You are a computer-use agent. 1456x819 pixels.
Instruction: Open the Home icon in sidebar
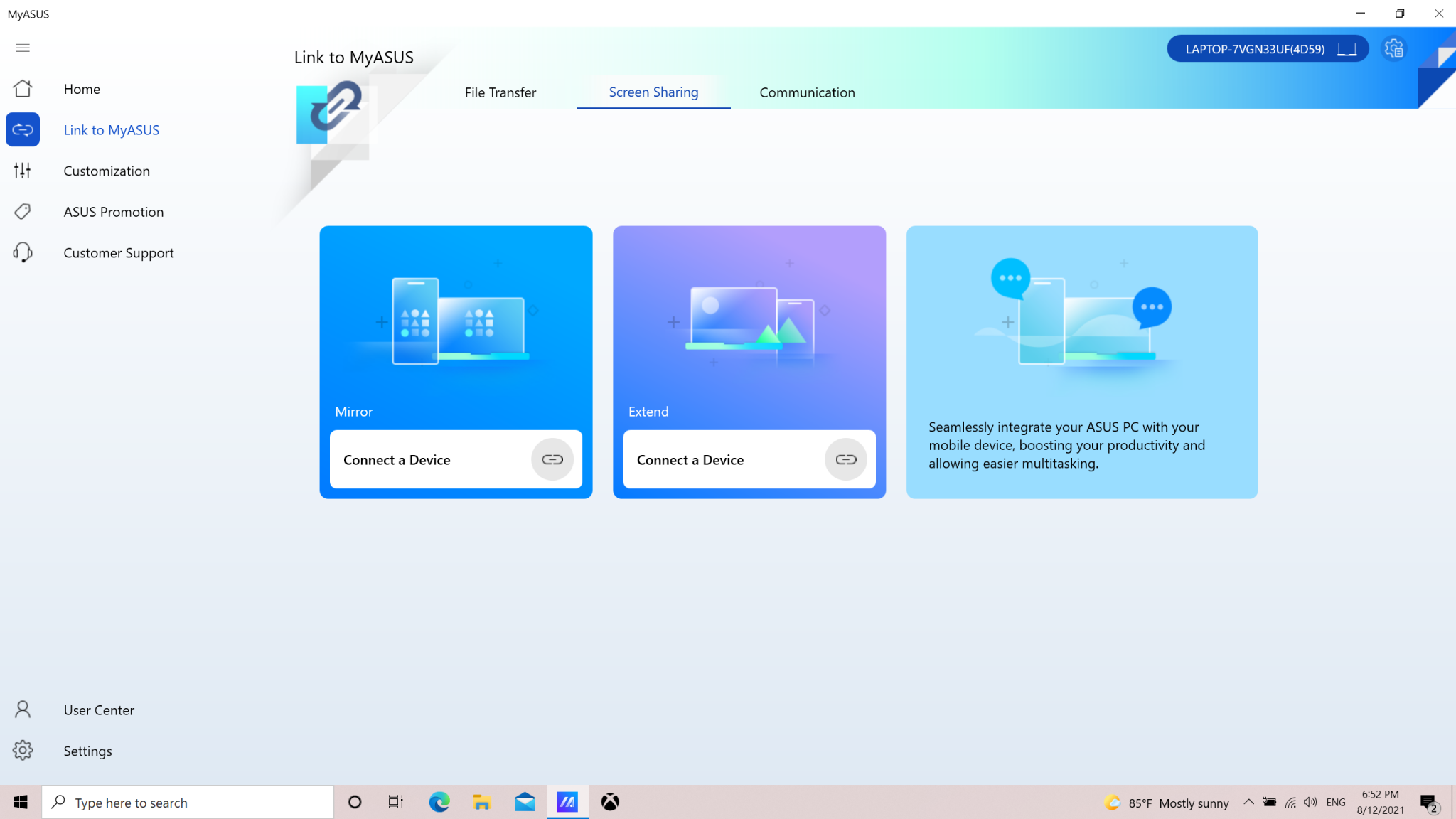click(x=23, y=89)
